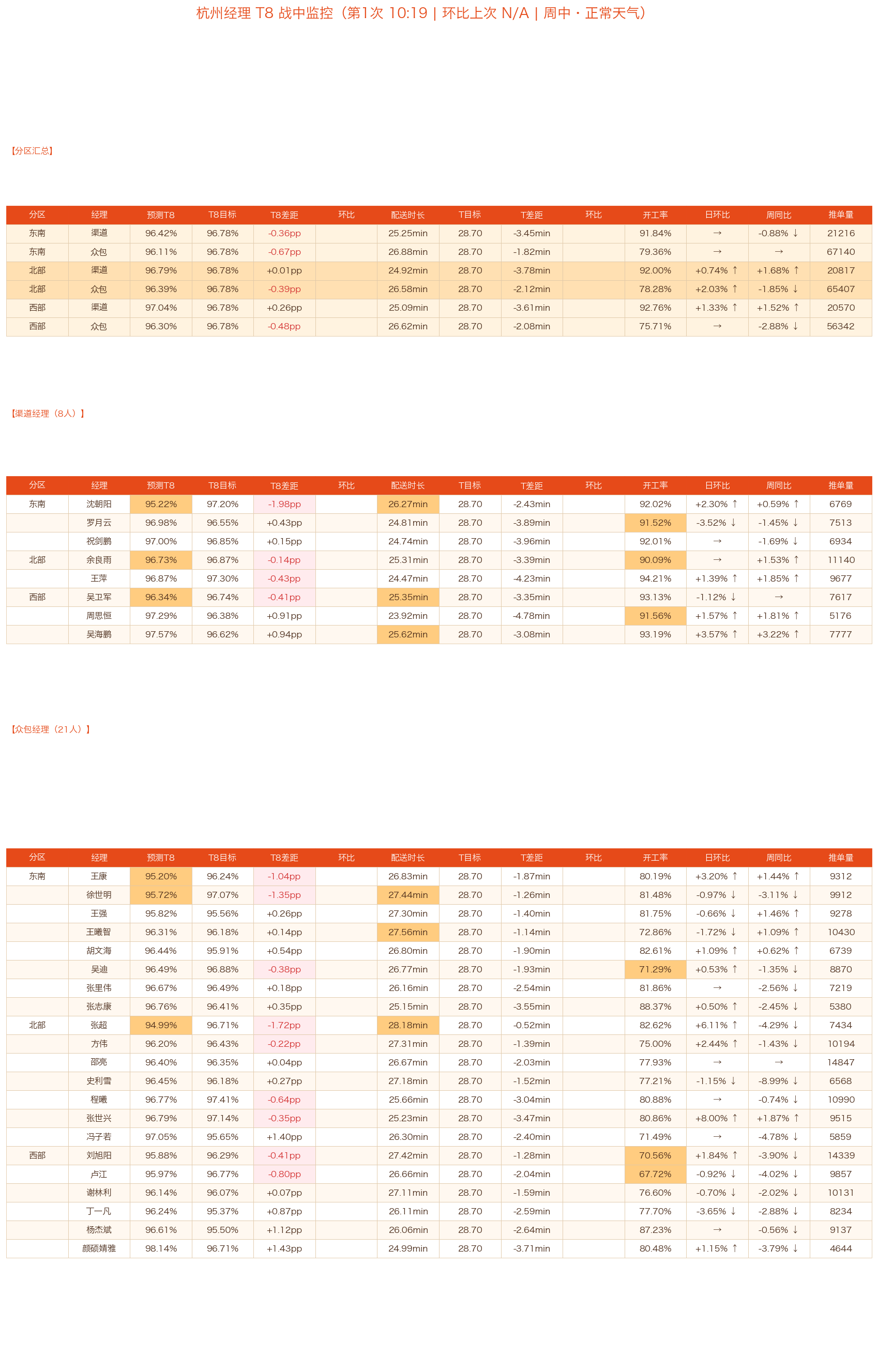Click the 分区汇总 section heading
Screen dimensions: 878x1372
point(32,150)
